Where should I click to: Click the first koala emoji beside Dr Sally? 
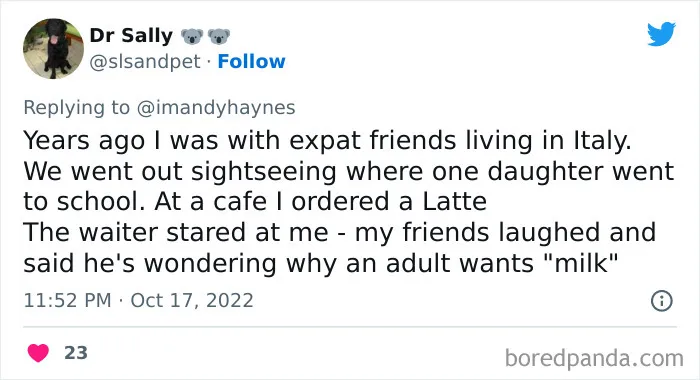point(192,36)
